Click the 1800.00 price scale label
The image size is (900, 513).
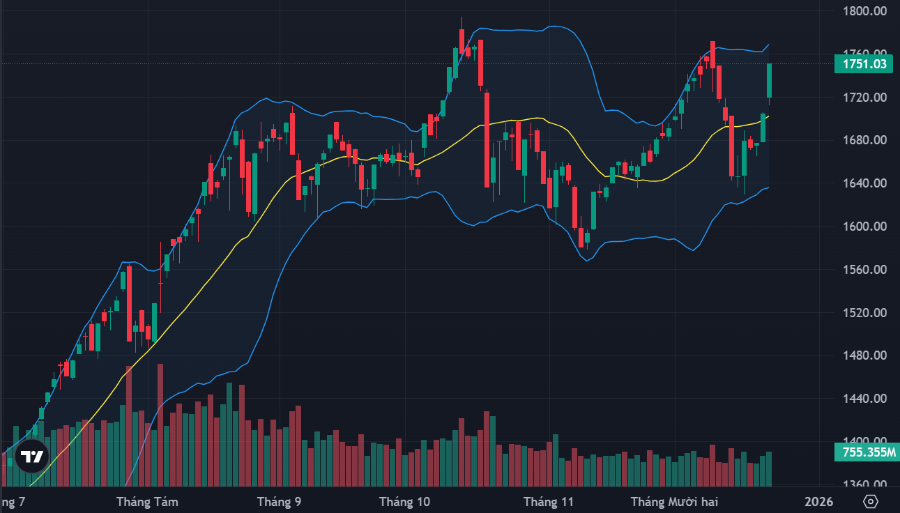click(866, 12)
